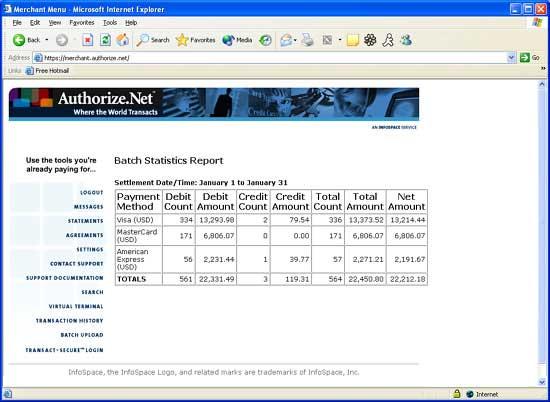This screenshot has width=550, height=402.
Task: Click the SSL padlock status bar icon
Action: 456,394
